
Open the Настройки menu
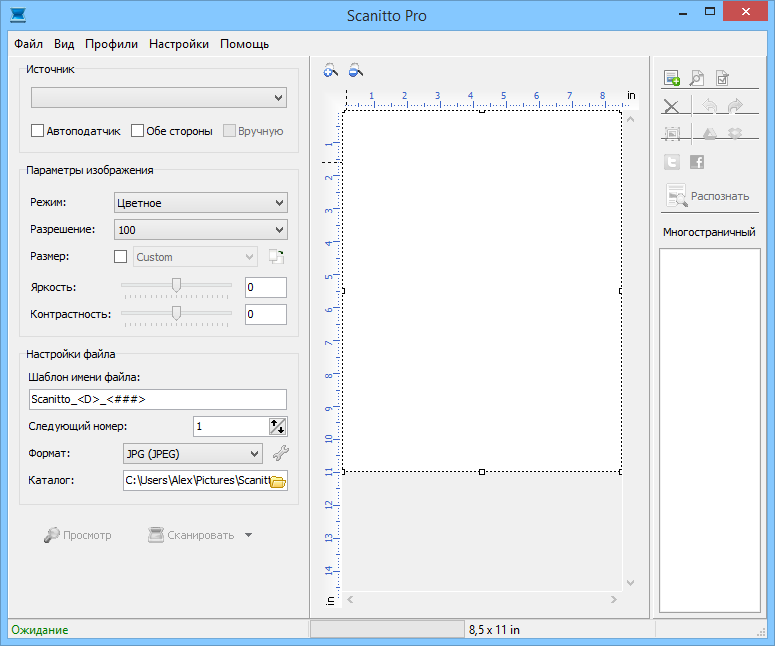click(179, 44)
